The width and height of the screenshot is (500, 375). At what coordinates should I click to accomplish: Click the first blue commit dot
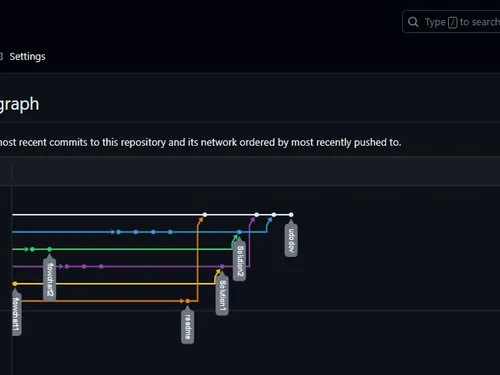[x=118, y=232]
